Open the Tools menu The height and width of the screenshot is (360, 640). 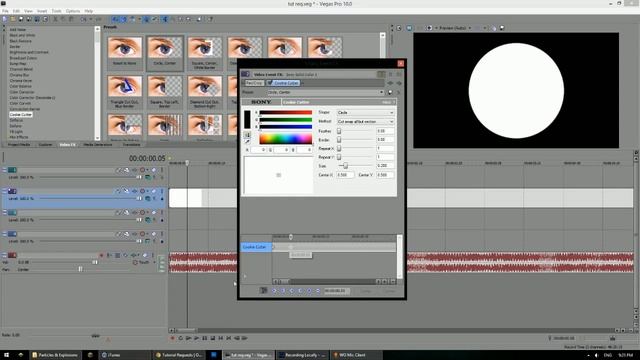pyautogui.click(x=57, y=11)
